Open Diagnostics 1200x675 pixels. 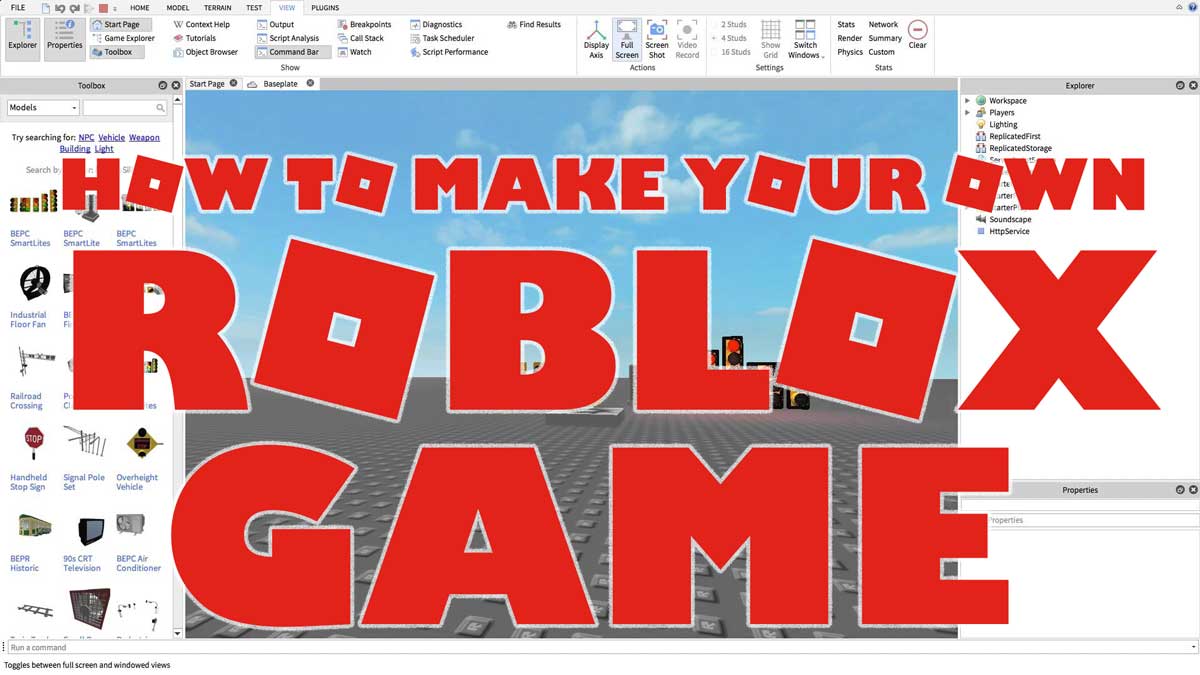435,24
